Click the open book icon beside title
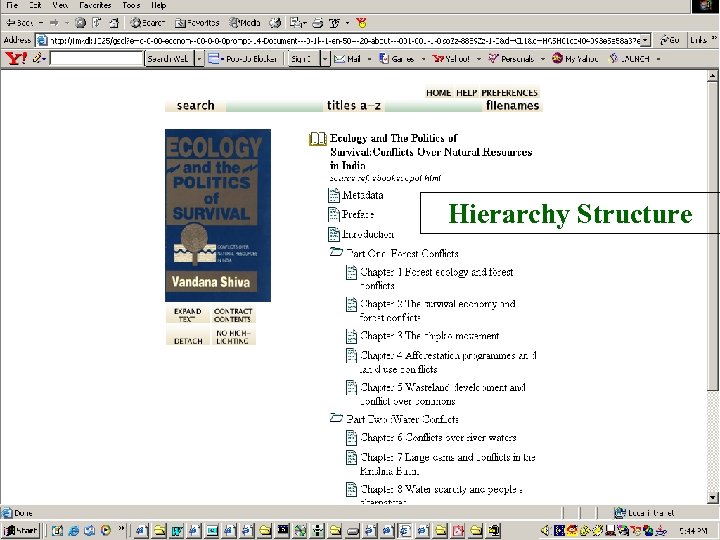The image size is (720, 540). pos(318,139)
